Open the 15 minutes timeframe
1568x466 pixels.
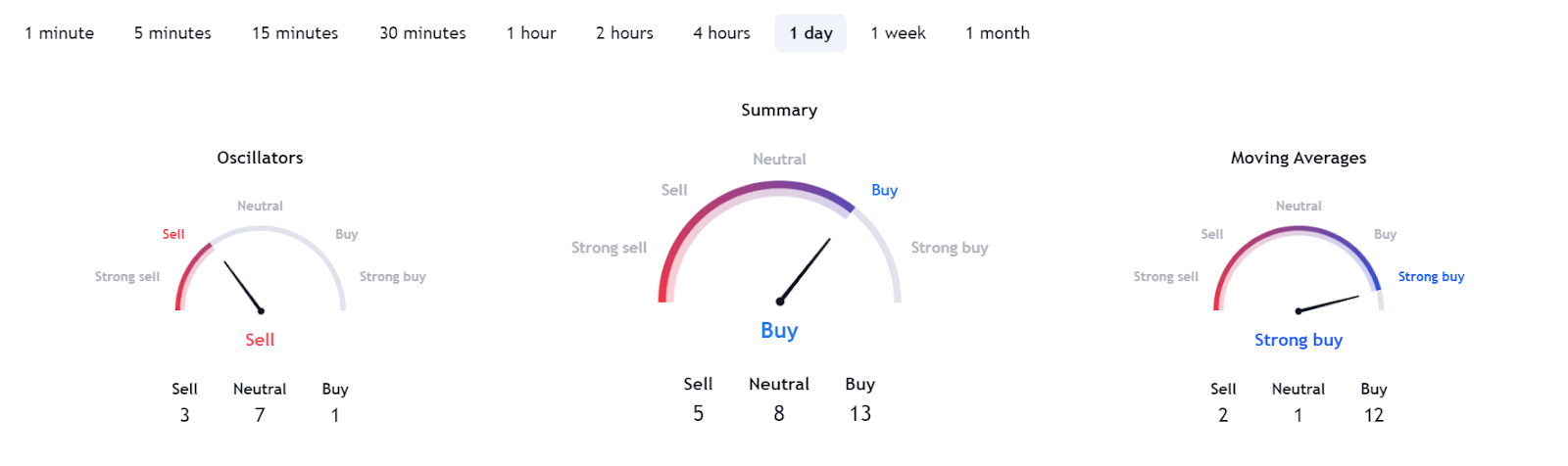295,33
